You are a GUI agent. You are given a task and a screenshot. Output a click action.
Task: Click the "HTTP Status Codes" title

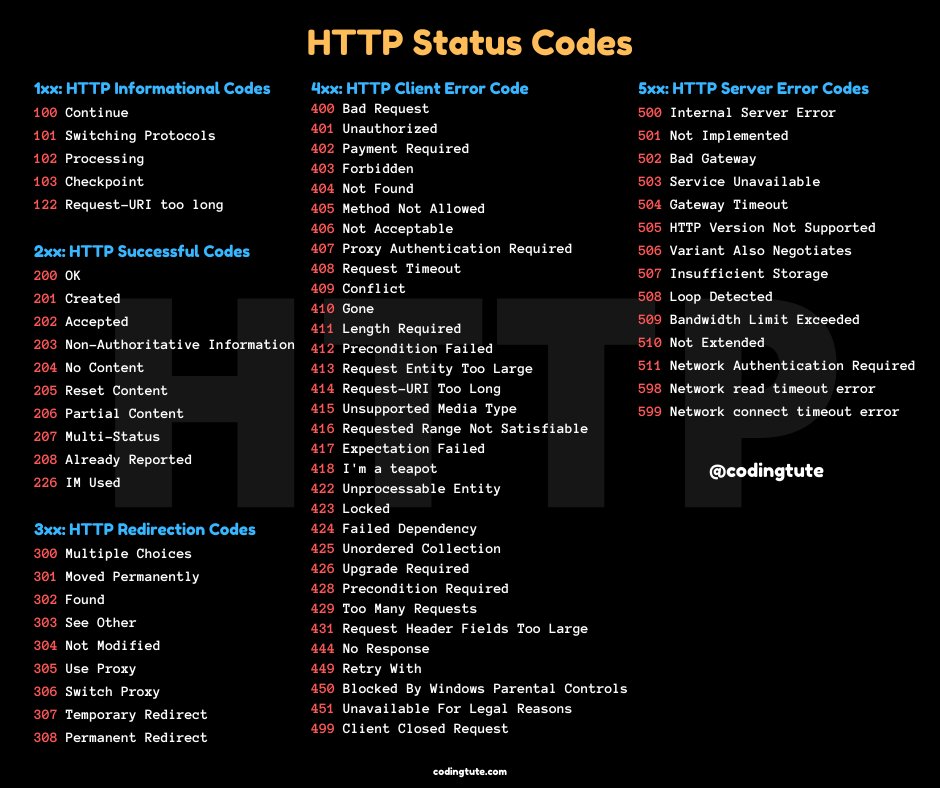469,43
